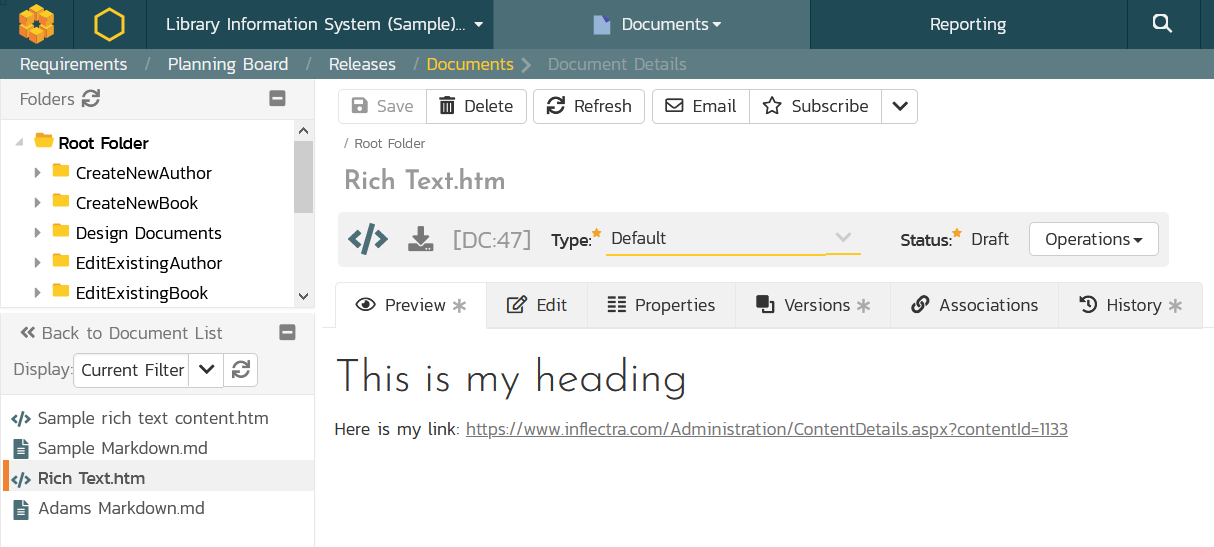
Task: Click the code brackets document icon
Action: pyautogui.click(x=368, y=239)
